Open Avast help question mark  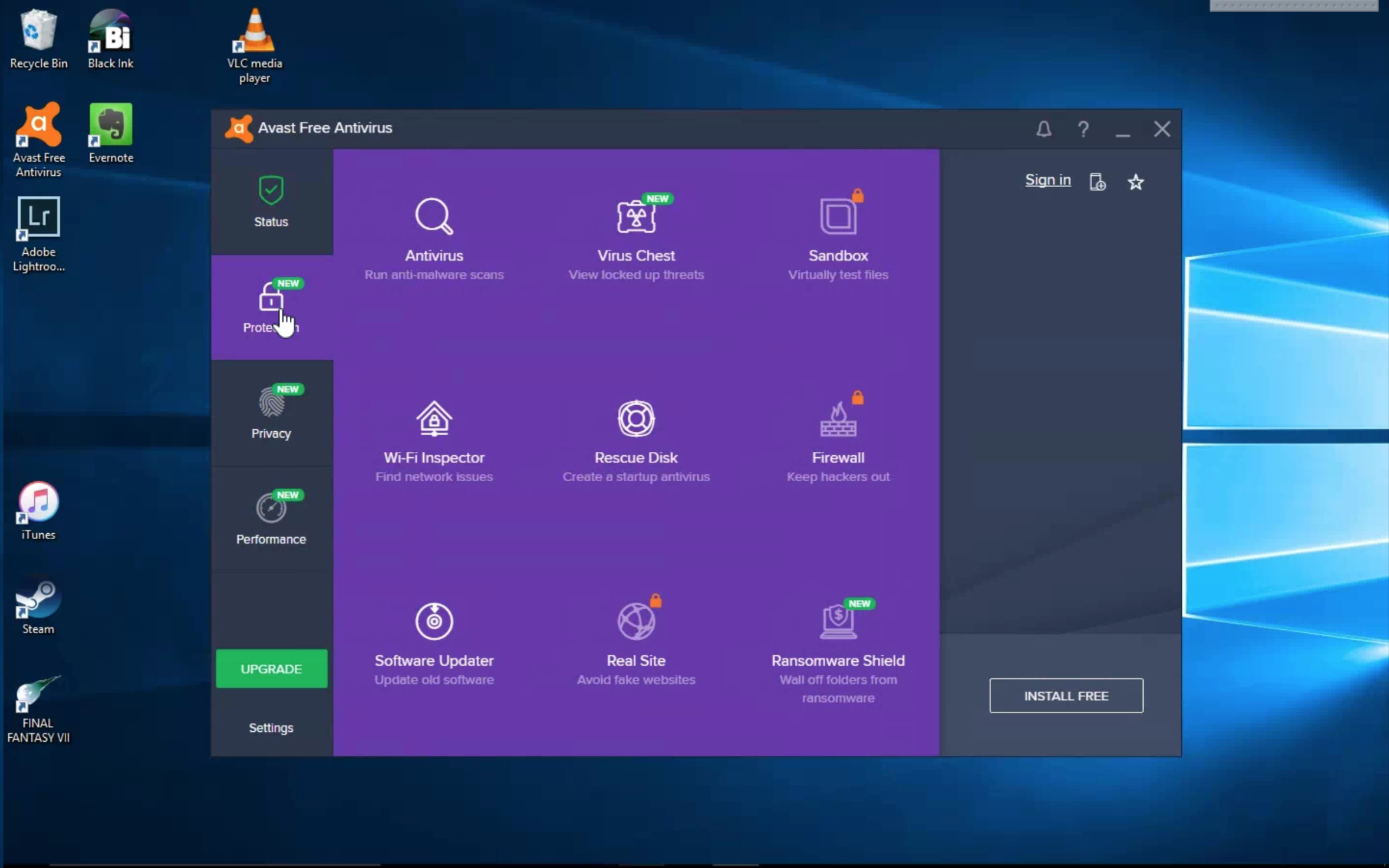(x=1083, y=129)
